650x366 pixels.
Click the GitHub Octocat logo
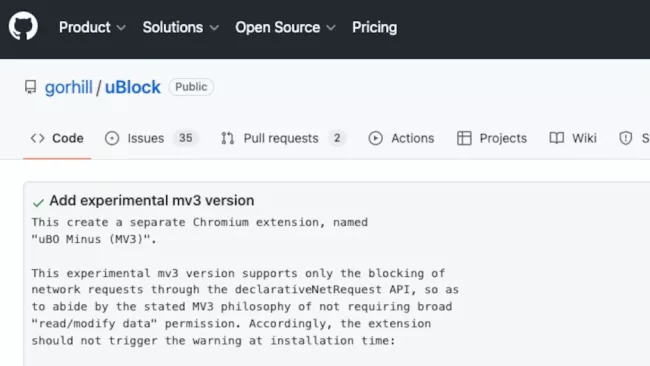(x=23, y=26)
